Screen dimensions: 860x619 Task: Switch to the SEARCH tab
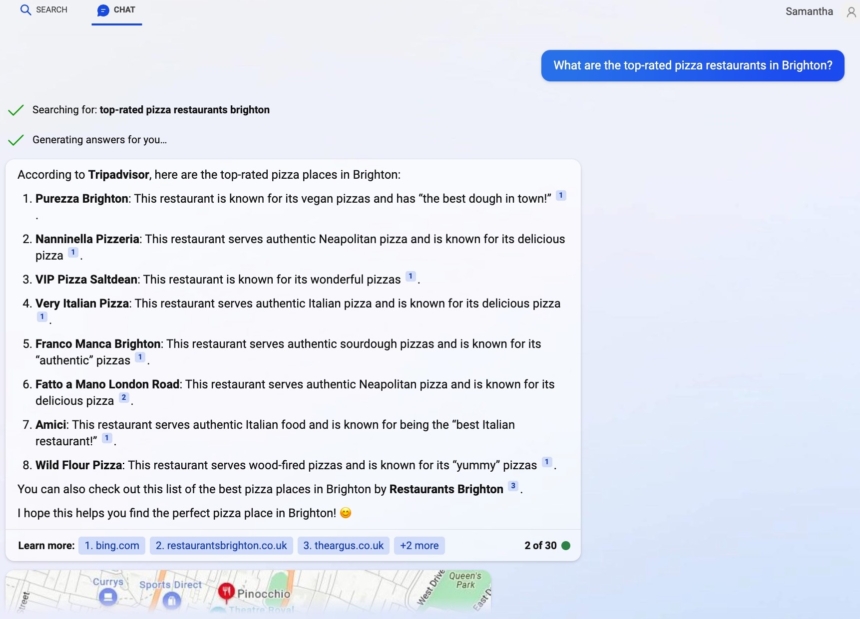43,10
